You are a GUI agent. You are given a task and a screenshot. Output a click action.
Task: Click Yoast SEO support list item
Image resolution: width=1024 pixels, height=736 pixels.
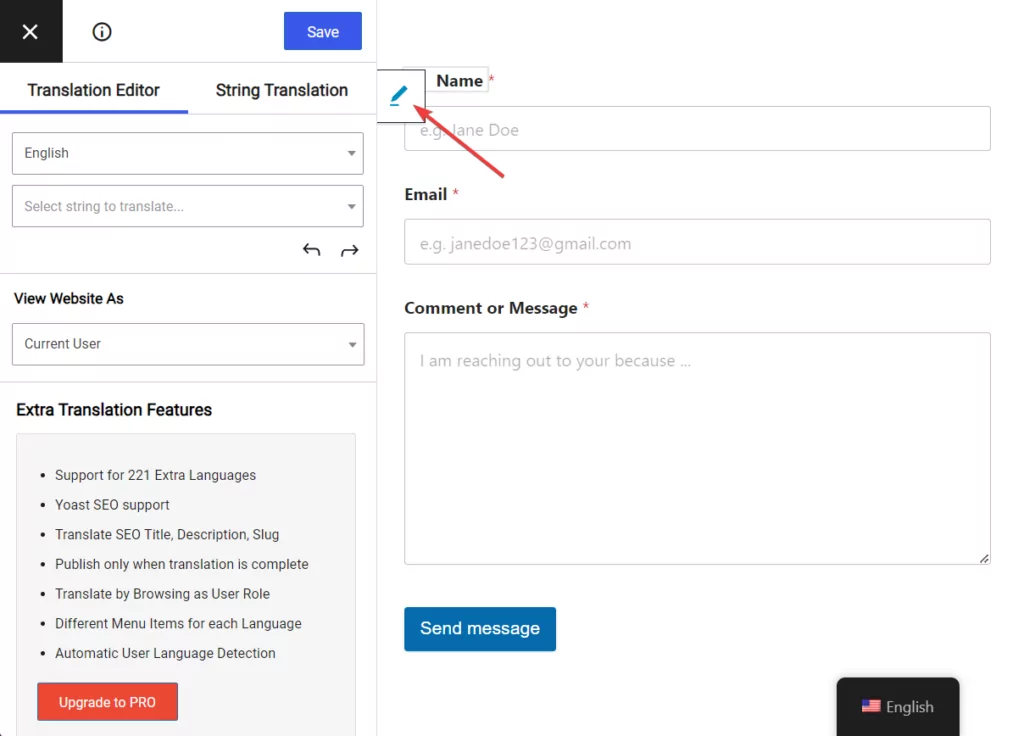pyautogui.click(x=112, y=505)
